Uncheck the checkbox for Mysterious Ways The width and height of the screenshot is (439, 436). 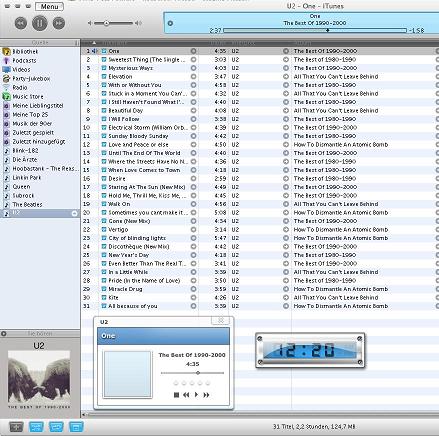pos(104,68)
